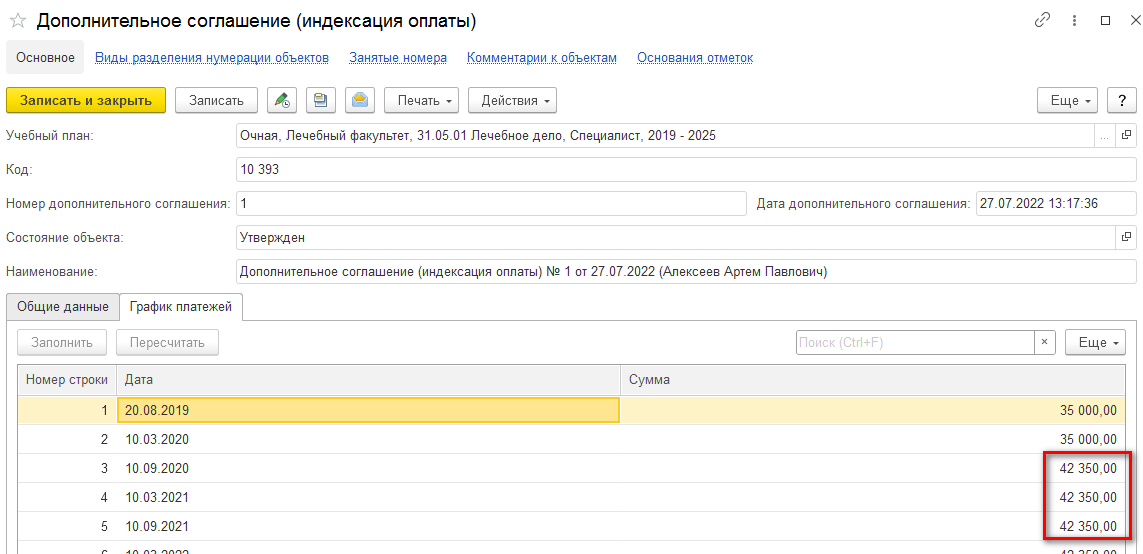
Task: Click the Записать button
Action: tap(216, 101)
